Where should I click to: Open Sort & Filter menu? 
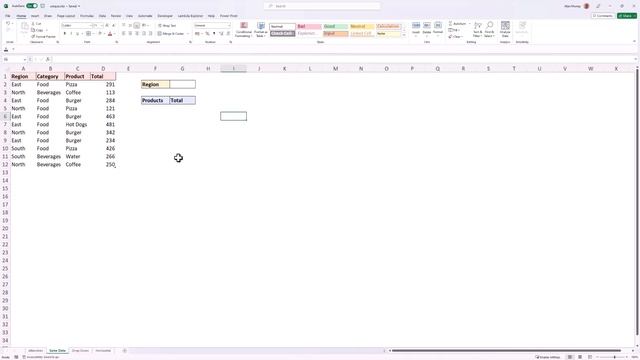coord(478,30)
